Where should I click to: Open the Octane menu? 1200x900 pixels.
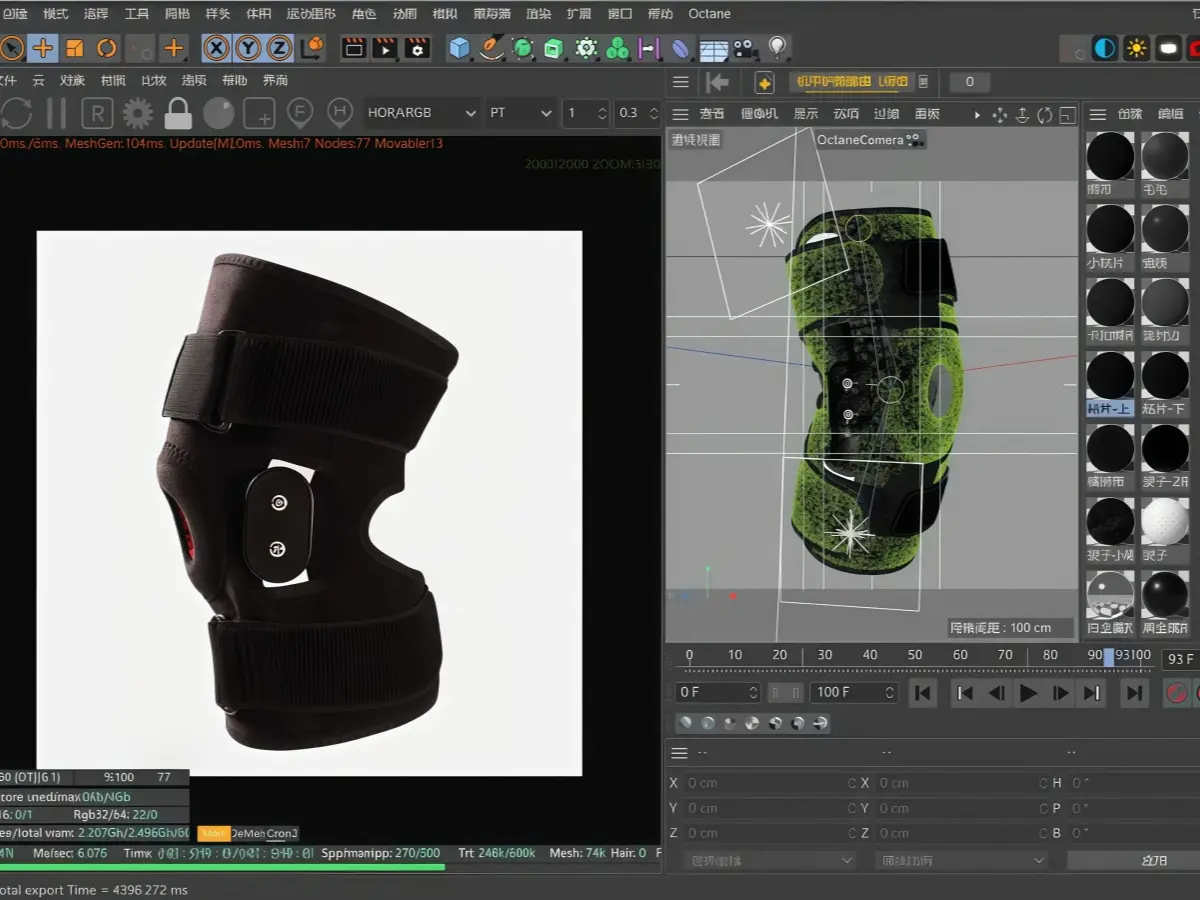(x=709, y=14)
